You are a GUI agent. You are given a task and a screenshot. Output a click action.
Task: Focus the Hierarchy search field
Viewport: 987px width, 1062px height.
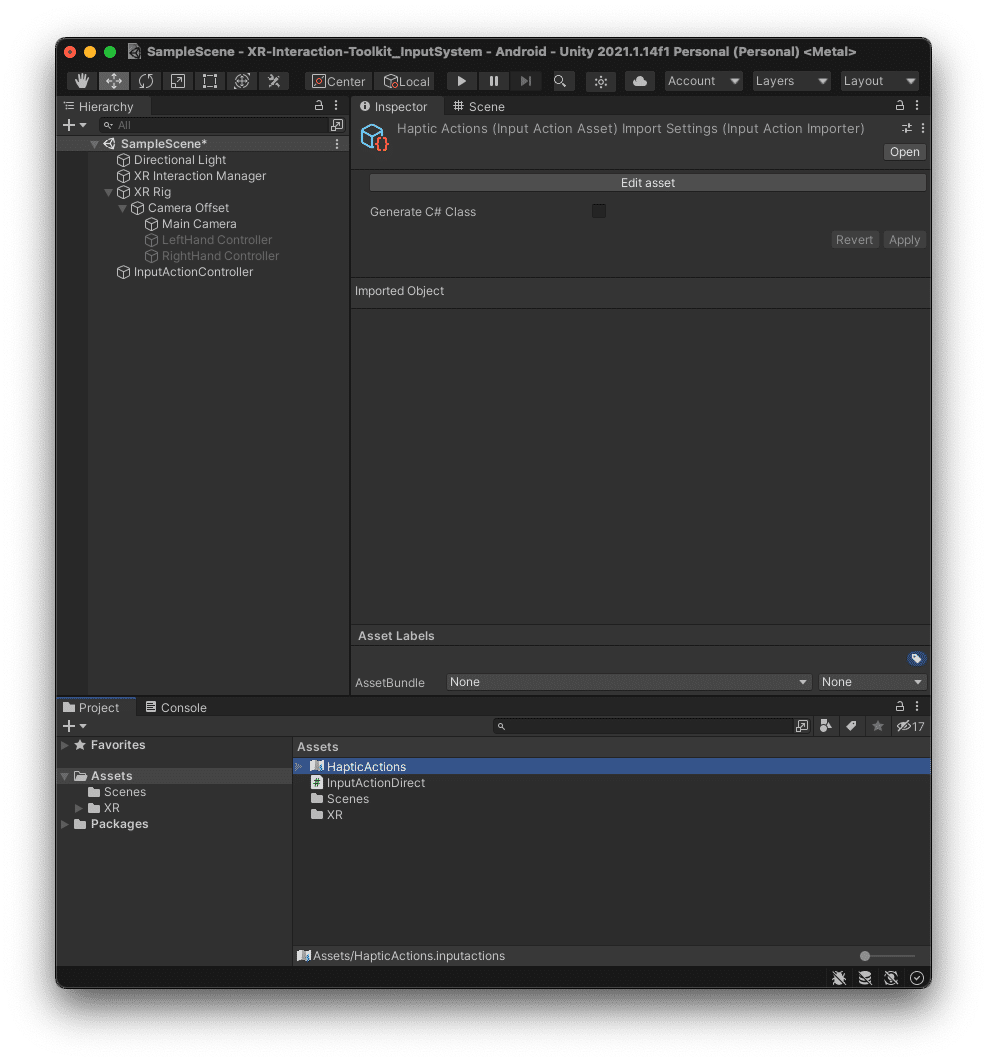214,125
